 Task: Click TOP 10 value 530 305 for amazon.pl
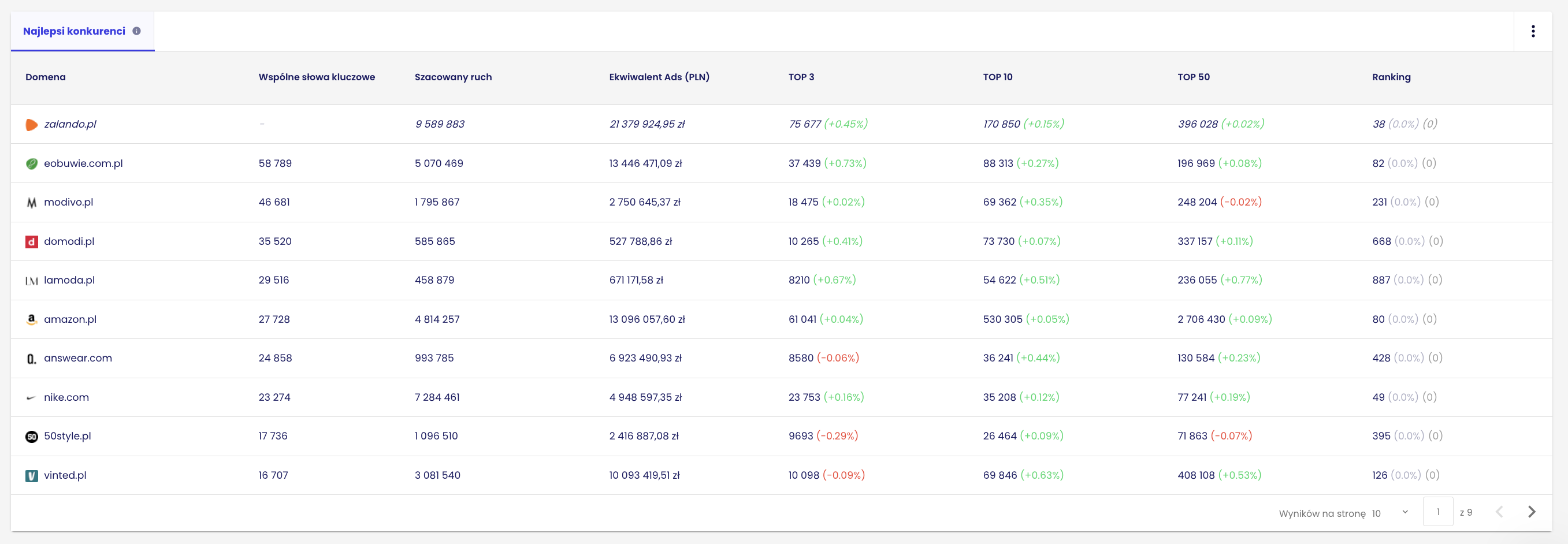[1002, 319]
